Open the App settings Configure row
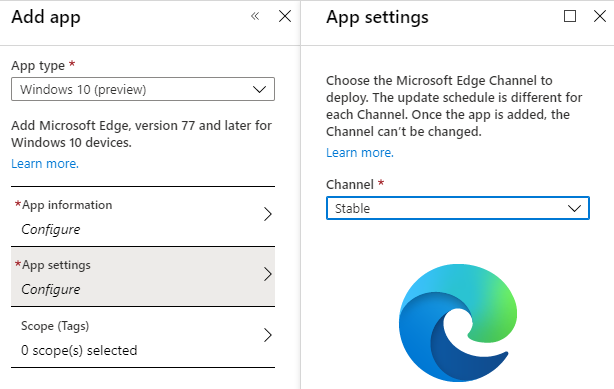 click(143, 277)
